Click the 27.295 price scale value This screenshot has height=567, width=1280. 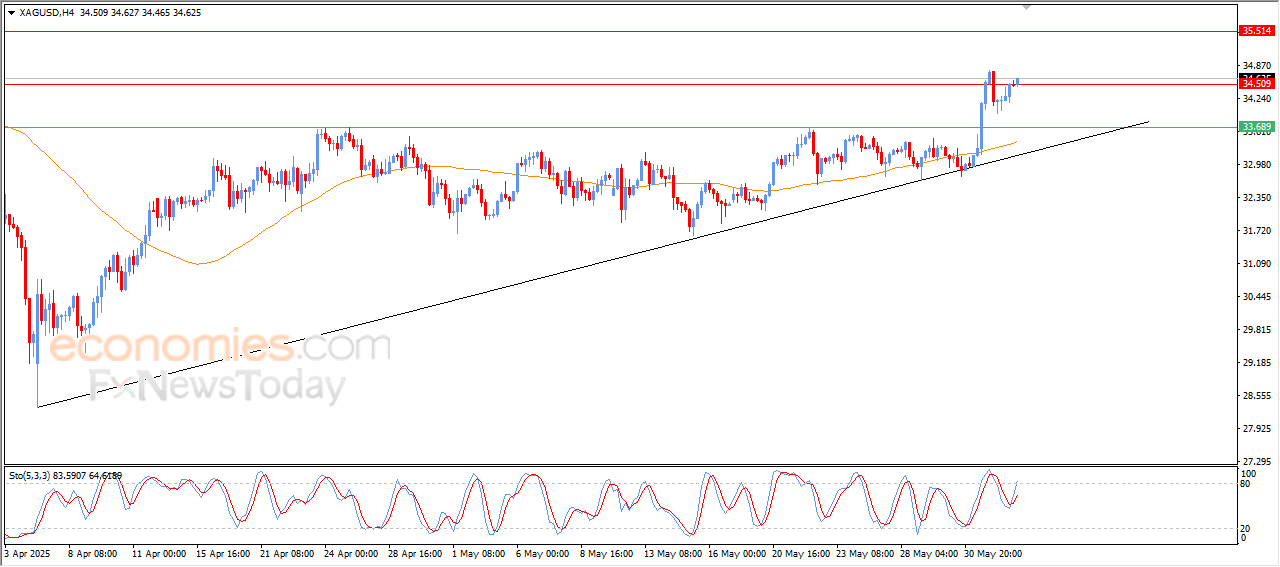click(1257, 462)
